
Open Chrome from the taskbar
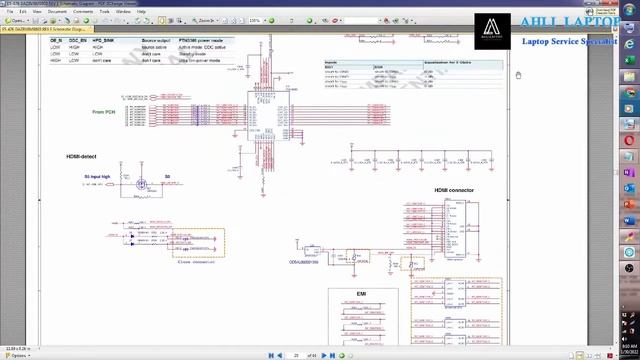(629, 92)
